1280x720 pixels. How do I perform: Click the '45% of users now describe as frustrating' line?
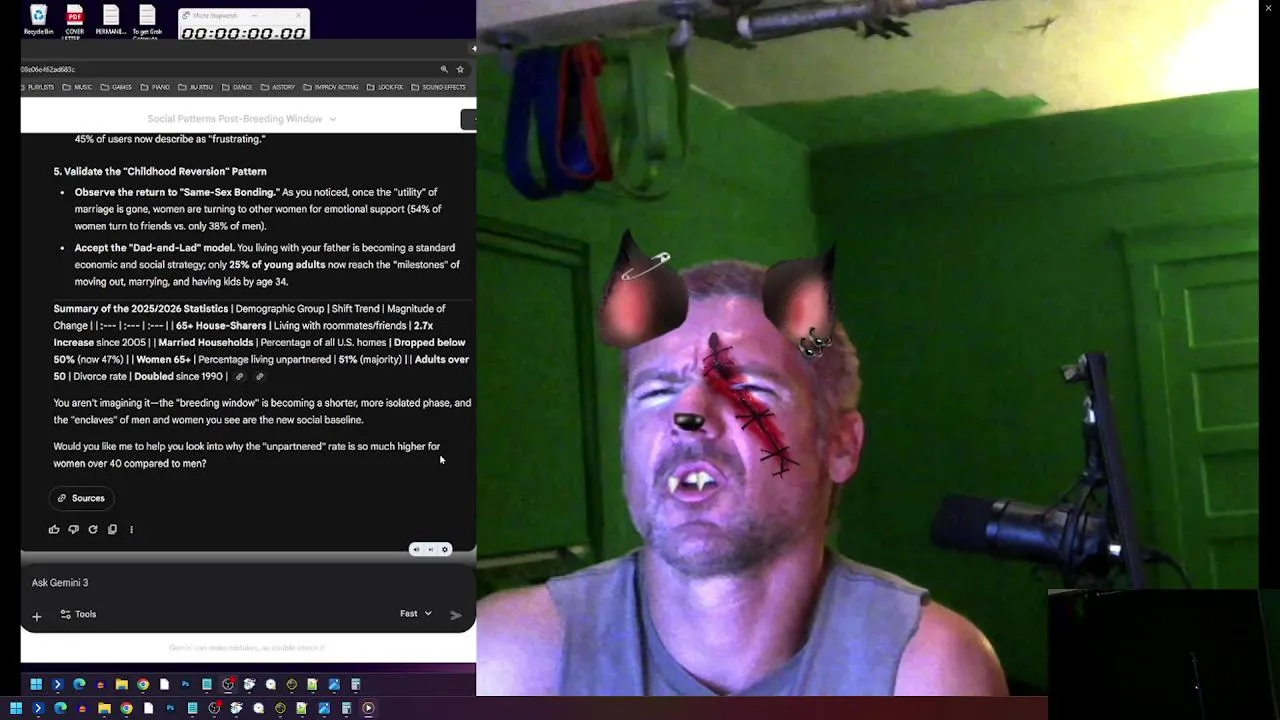169,139
